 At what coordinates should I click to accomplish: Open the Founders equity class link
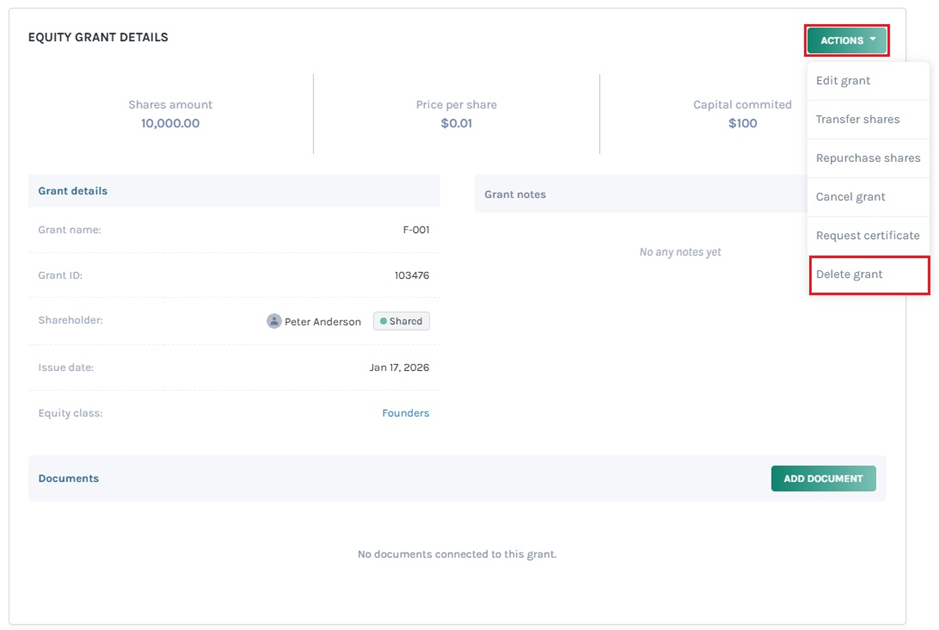pos(405,413)
